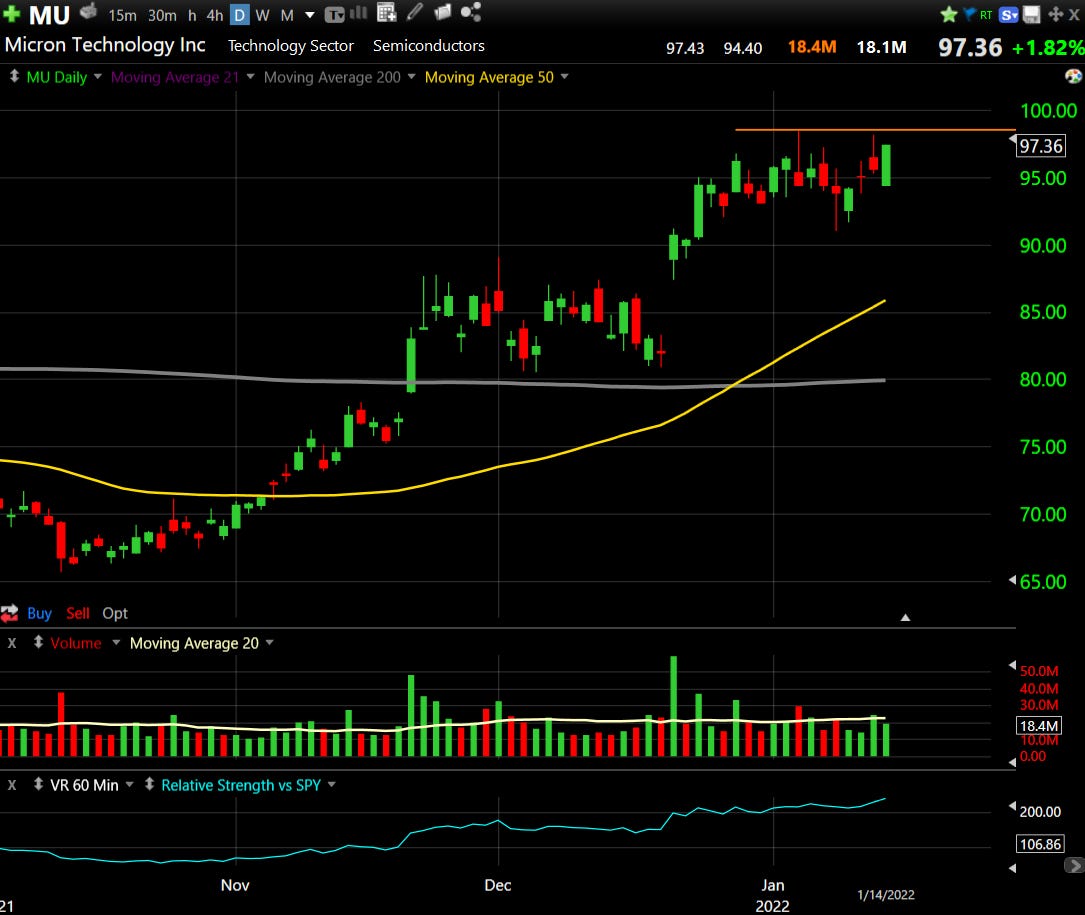Click left arrow beside 50.0M volume label
Viewport: 1085px width, 915px height.
click(x=1012, y=665)
